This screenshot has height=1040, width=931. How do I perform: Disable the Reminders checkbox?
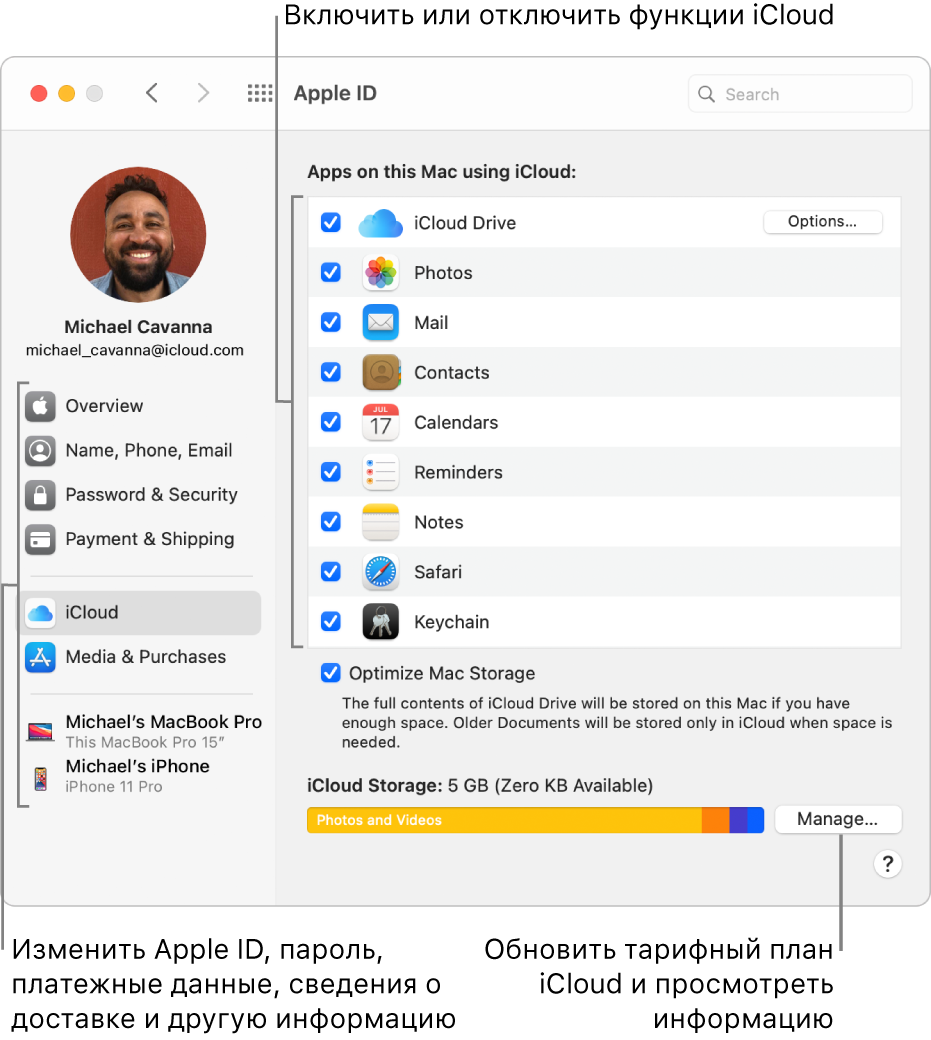331,472
